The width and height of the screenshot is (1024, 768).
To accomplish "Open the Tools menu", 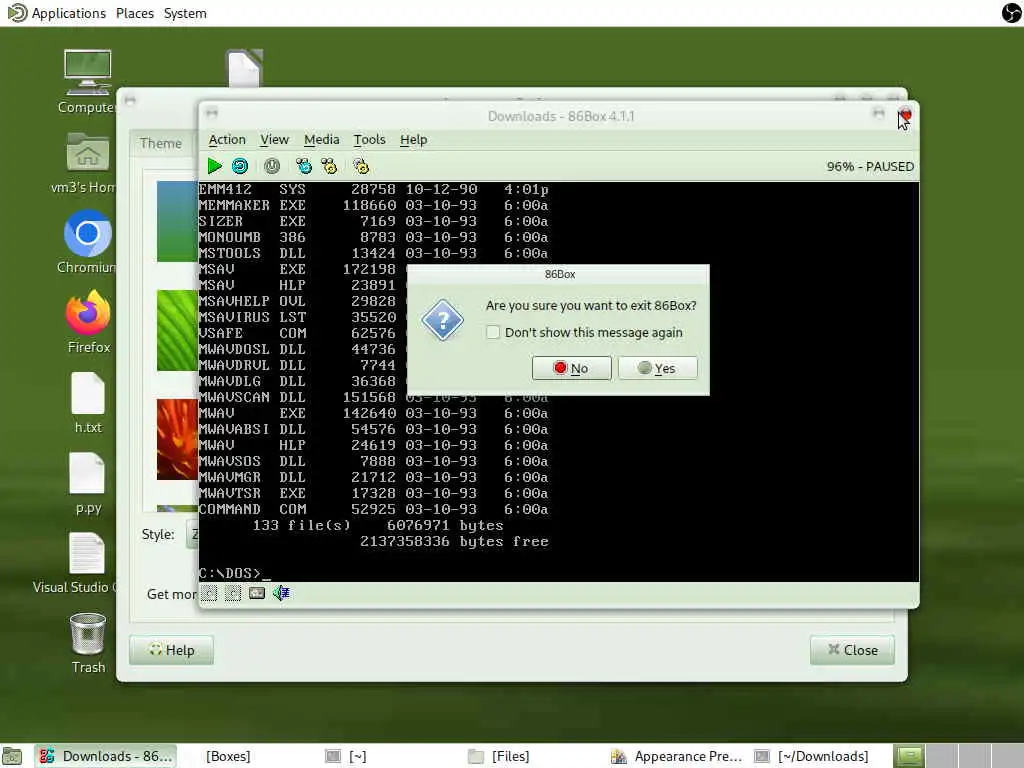I will point(369,140).
